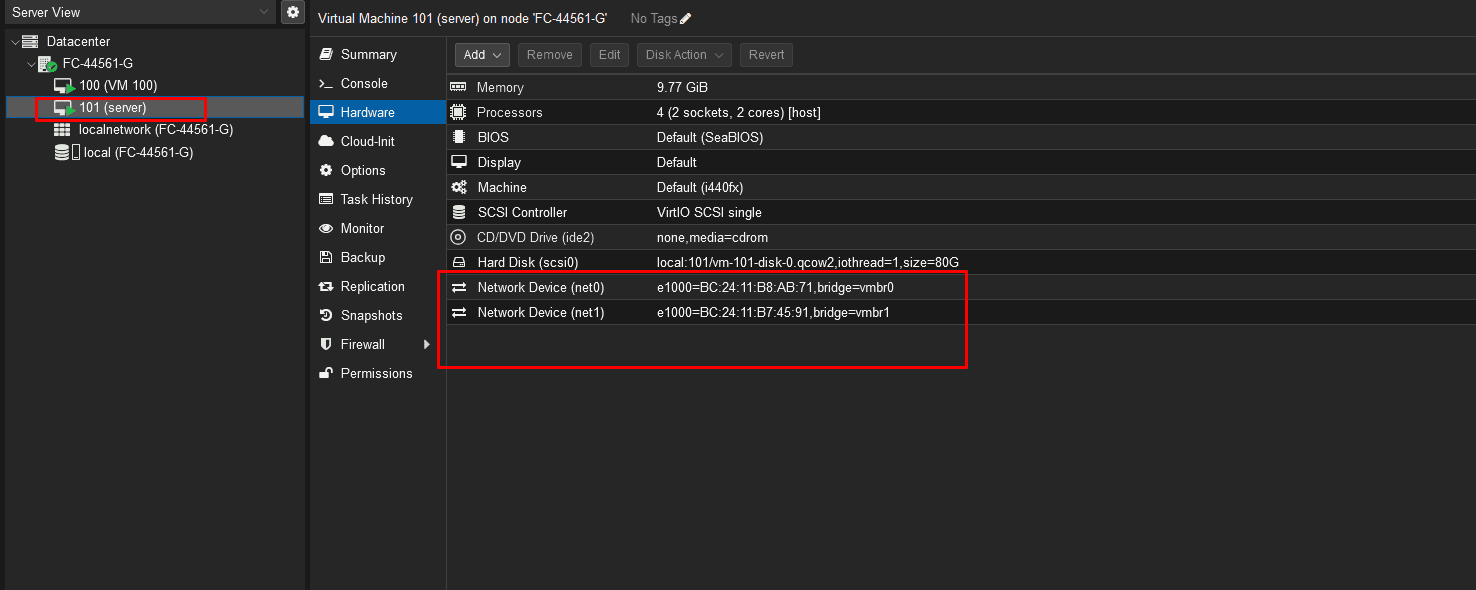Open the Server View dropdown

point(138,12)
